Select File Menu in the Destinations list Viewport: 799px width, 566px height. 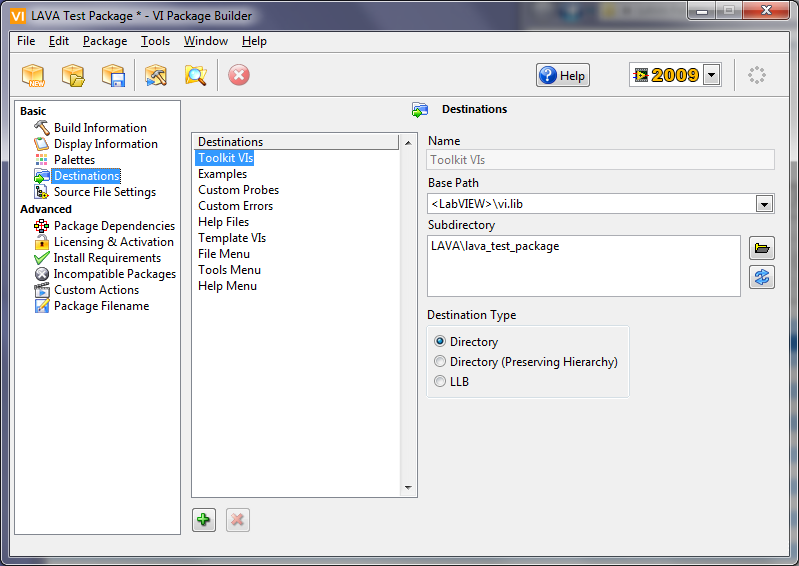[x=224, y=254]
